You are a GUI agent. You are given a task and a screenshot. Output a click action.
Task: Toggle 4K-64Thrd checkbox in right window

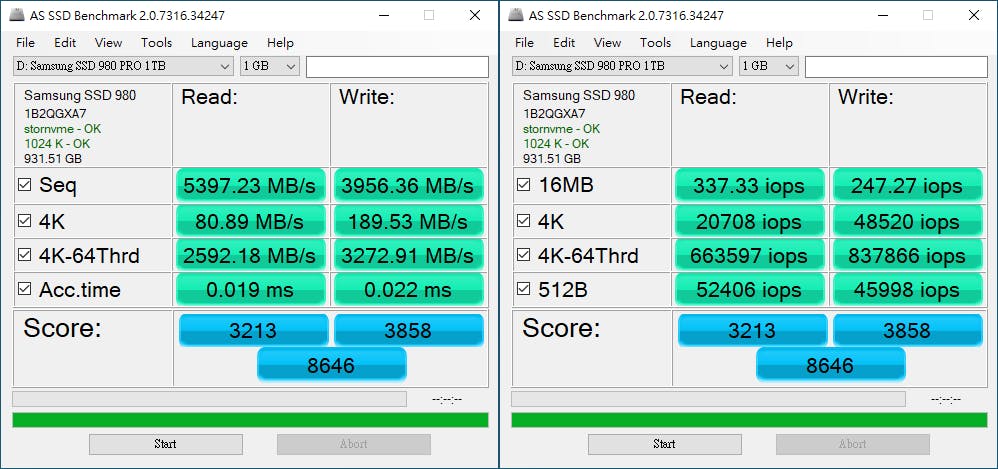point(523,255)
